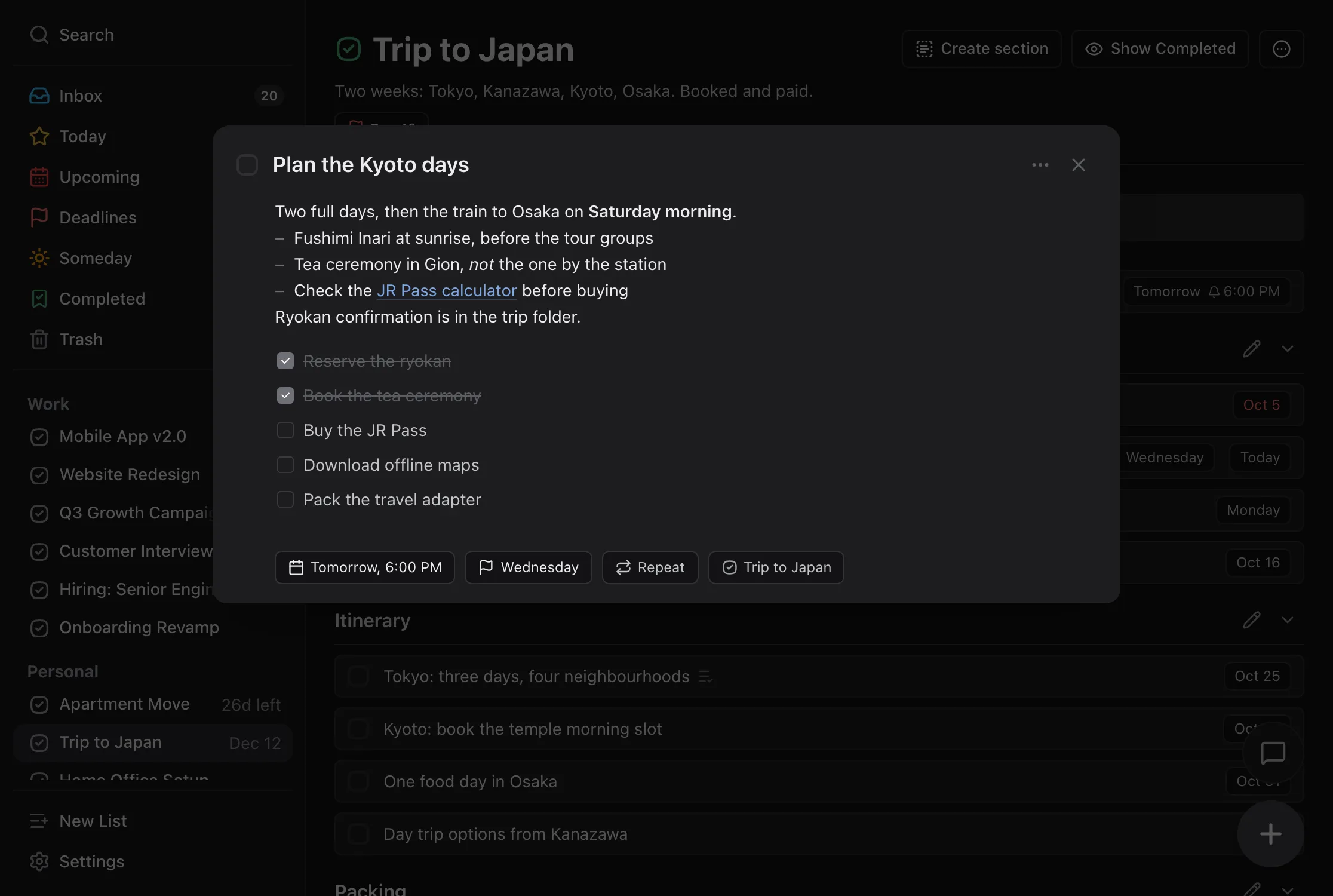Check Tokyo: three days, four neighbourhoods task
Image resolution: width=1333 pixels, height=896 pixels.
(358, 676)
